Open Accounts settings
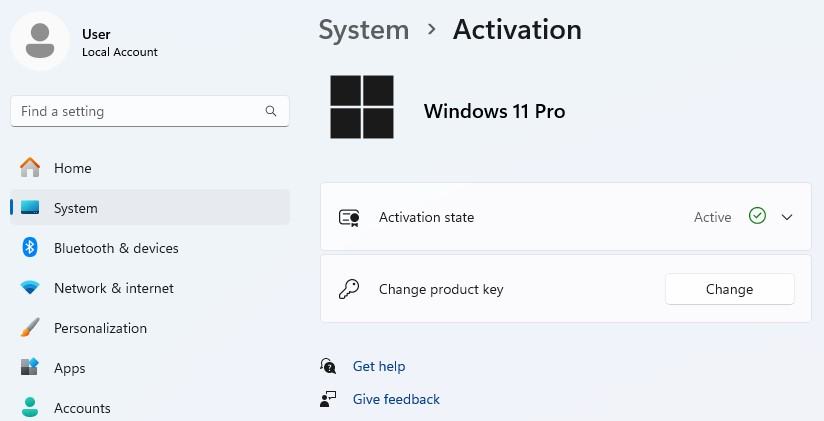The height and width of the screenshot is (421, 824). 150,407
